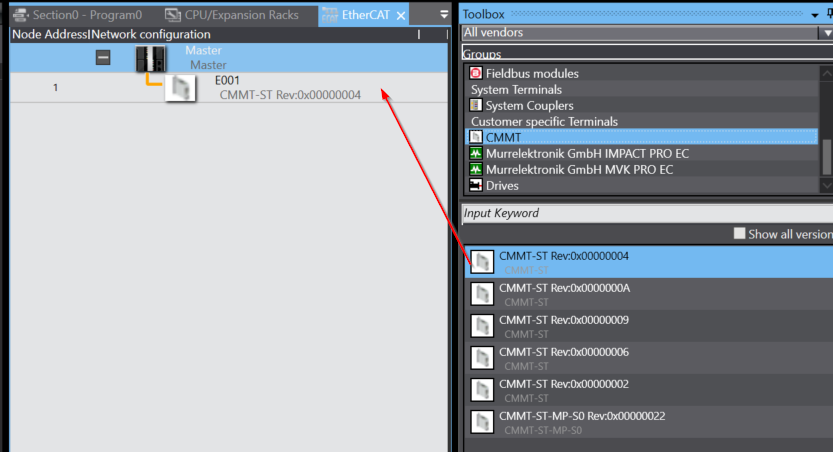Screen dimensions: 833x452
Task: Select System Couplers label text
Action: click(x=529, y=105)
